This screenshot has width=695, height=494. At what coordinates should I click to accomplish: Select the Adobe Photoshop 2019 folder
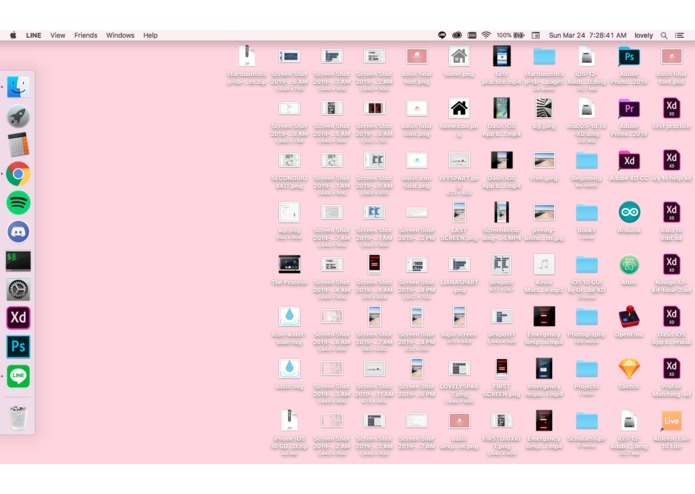pyautogui.click(x=629, y=56)
